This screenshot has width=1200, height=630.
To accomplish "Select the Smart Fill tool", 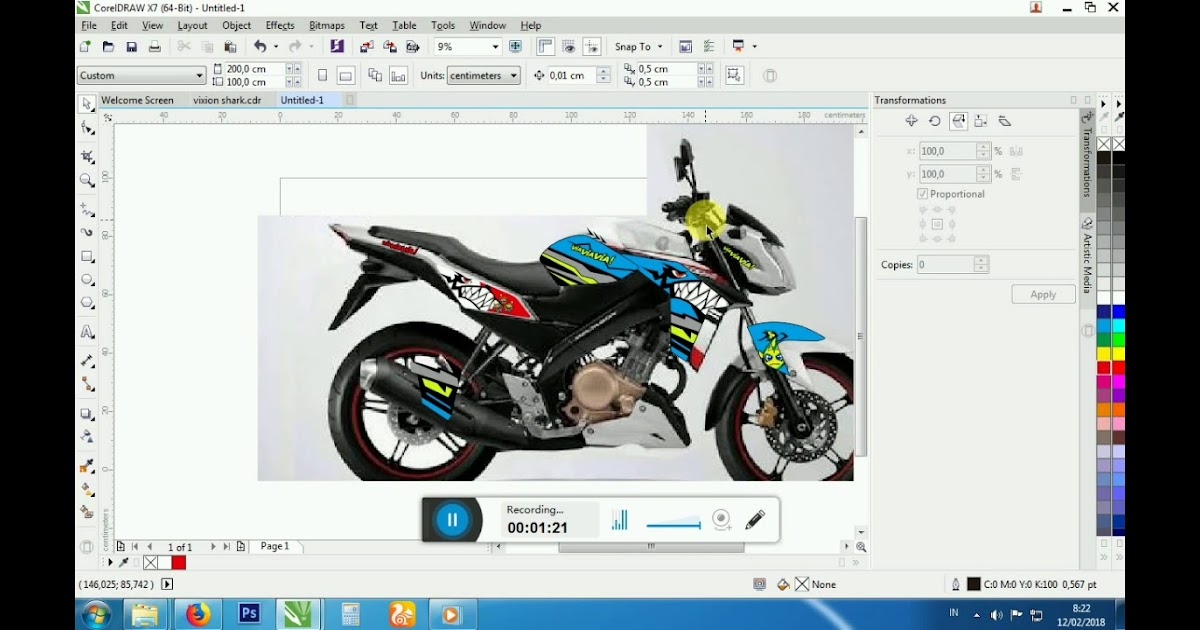I will (x=87, y=512).
